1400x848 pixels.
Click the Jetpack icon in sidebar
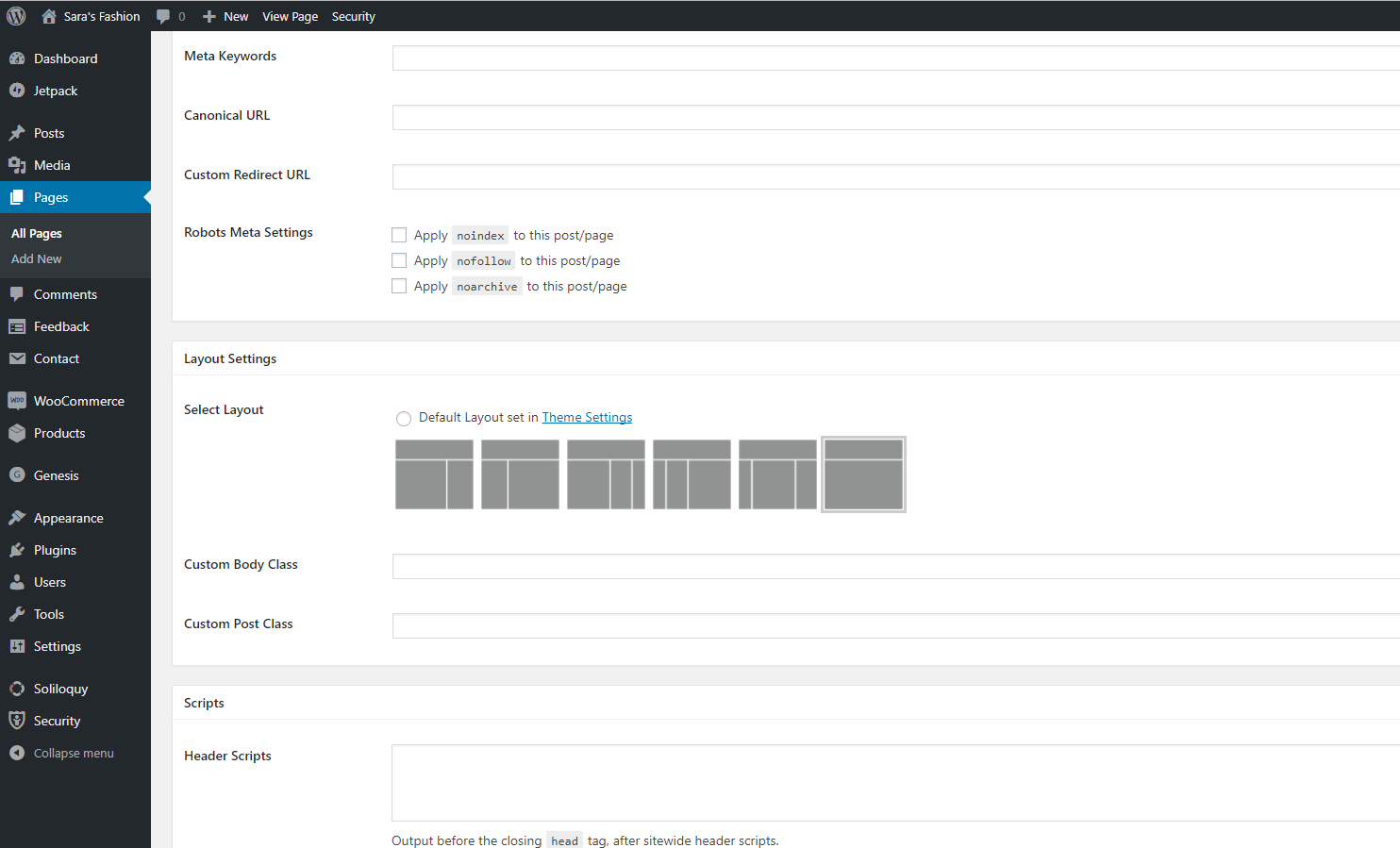point(17,91)
